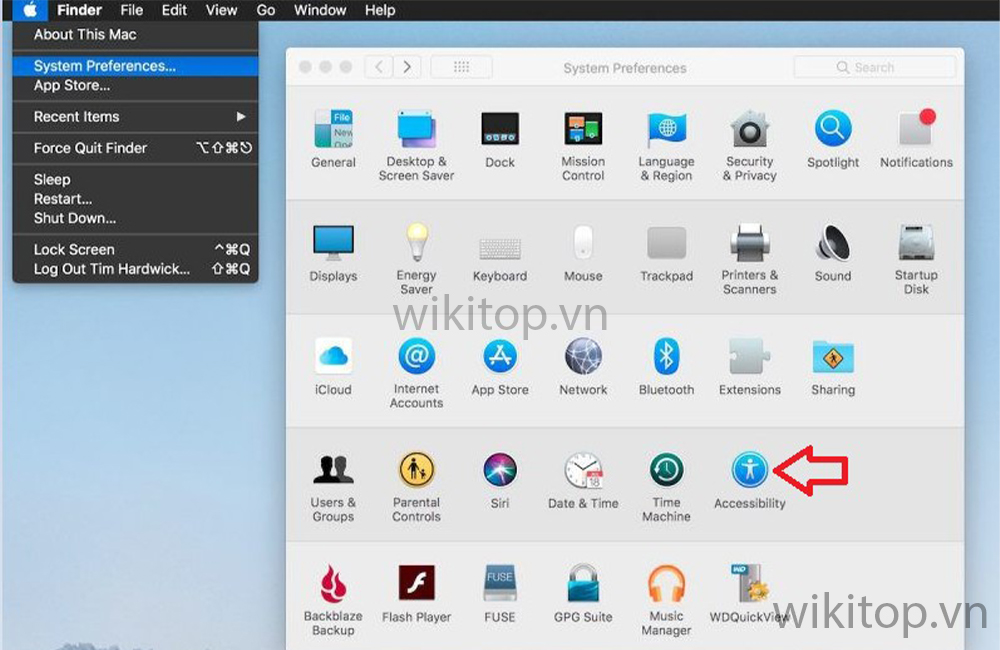Image resolution: width=1000 pixels, height=650 pixels.
Task: Open Trackpad settings
Action: point(666,253)
